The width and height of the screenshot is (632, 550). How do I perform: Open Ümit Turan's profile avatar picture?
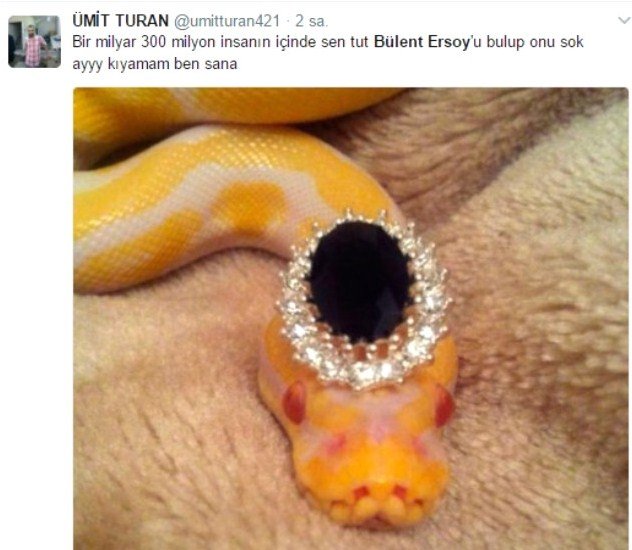click(34, 41)
